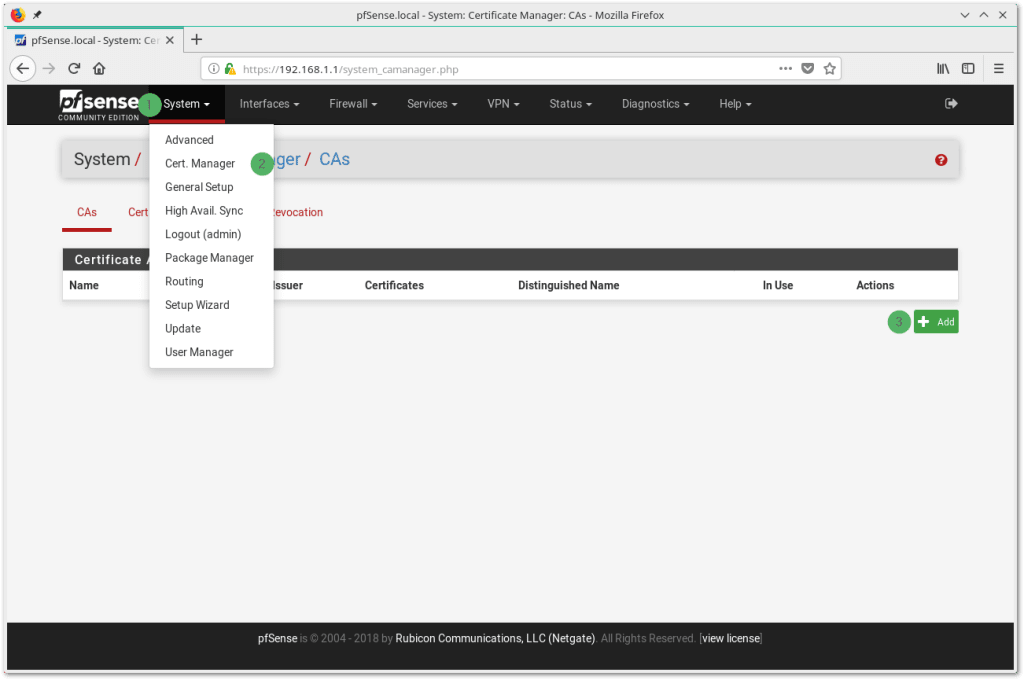Viewport: 1024px width, 680px height.
Task: Choose Routing from System menu
Action: pyautogui.click(x=211, y=281)
